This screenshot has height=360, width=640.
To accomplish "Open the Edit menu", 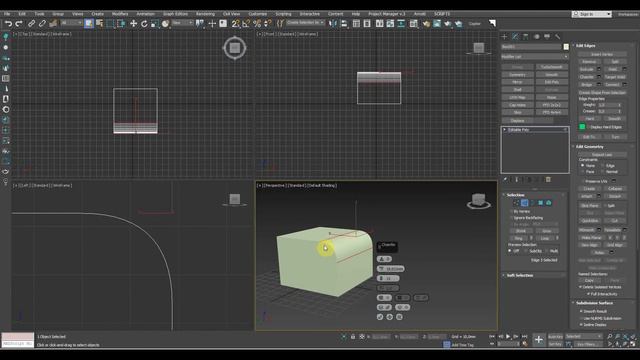I will tap(22, 14).
